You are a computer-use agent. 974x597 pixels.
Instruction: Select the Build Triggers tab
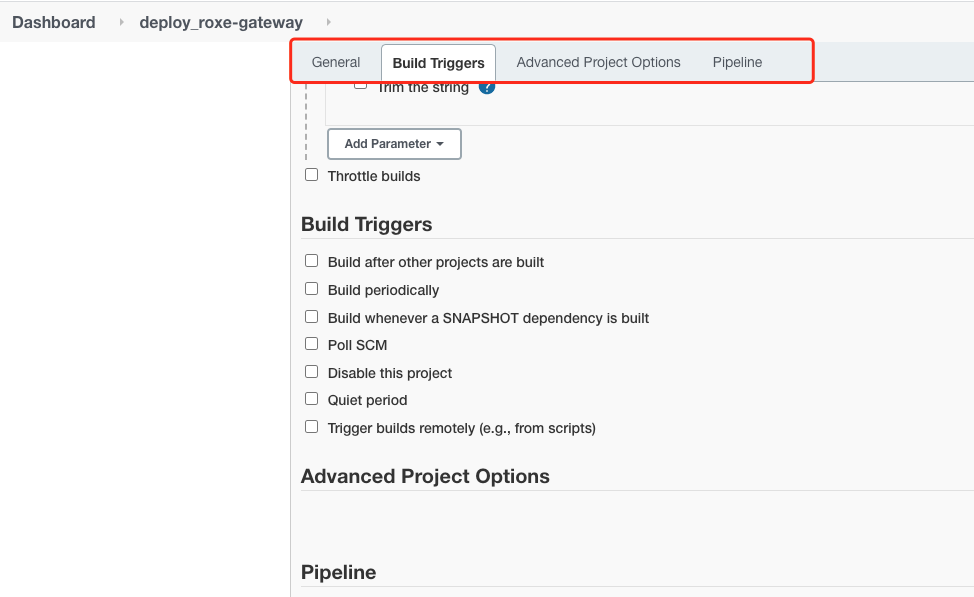point(439,63)
